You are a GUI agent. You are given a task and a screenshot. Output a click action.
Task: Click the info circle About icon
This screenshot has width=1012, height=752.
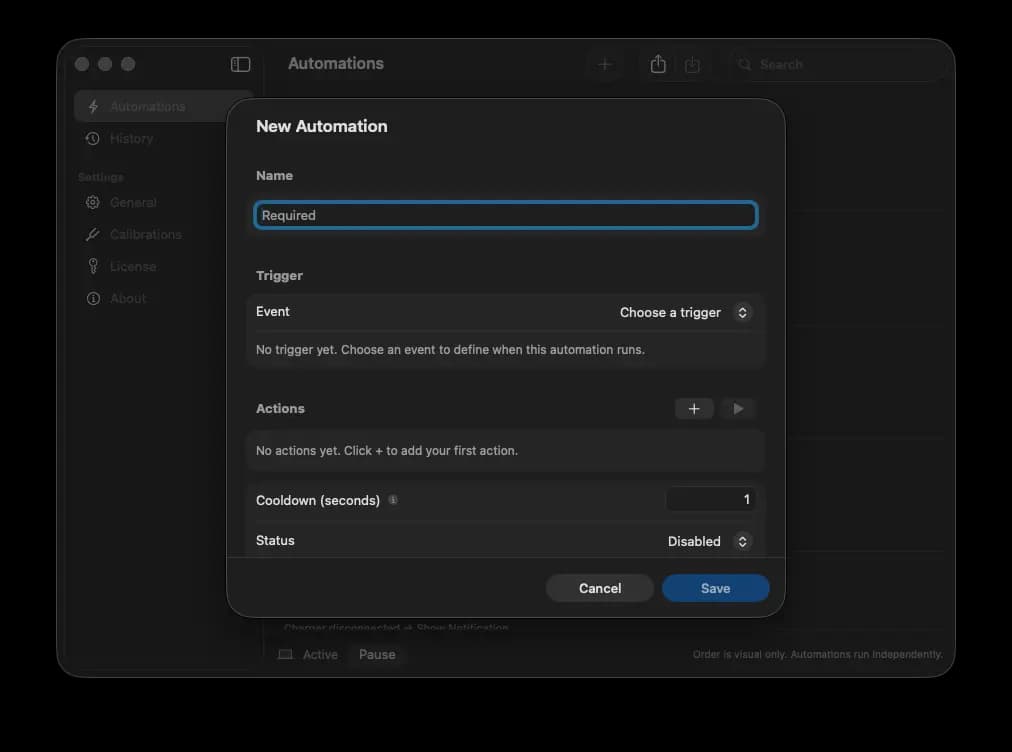pyautogui.click(x=93, y=298)
